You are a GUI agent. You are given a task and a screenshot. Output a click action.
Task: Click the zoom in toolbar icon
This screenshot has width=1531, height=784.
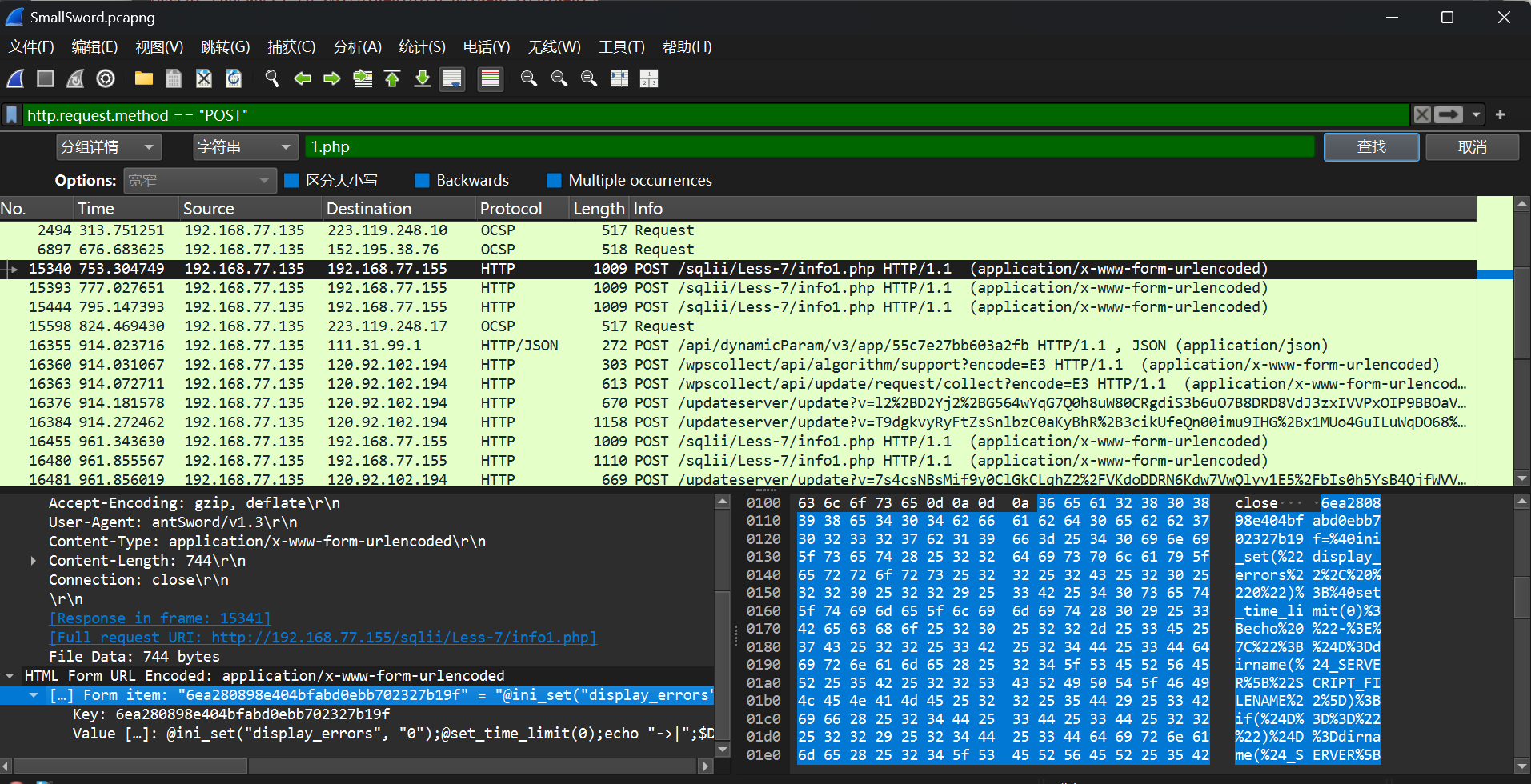[528, 78]
